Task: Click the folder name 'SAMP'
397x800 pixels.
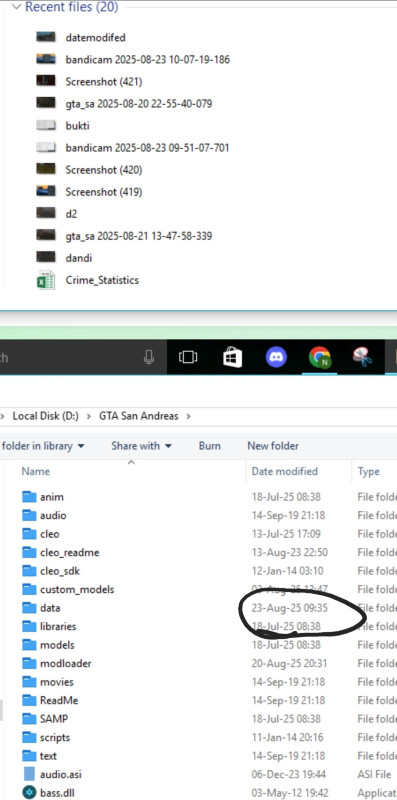Action: coord(54,719)
